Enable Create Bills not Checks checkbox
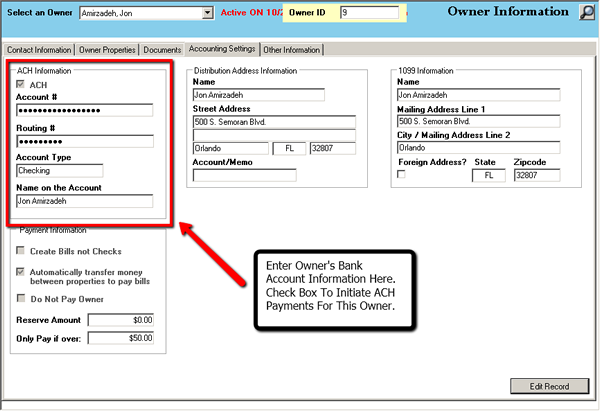Screen dimensions: 600x411 20,251
